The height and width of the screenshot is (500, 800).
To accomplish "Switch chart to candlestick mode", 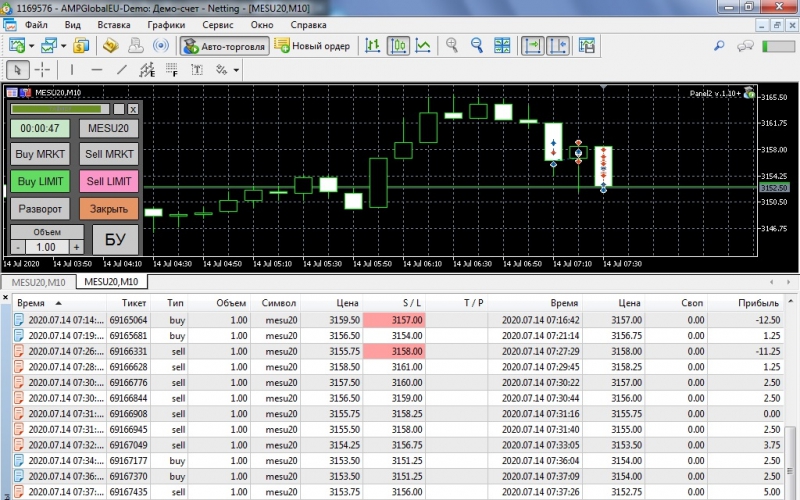I will 398,46.
